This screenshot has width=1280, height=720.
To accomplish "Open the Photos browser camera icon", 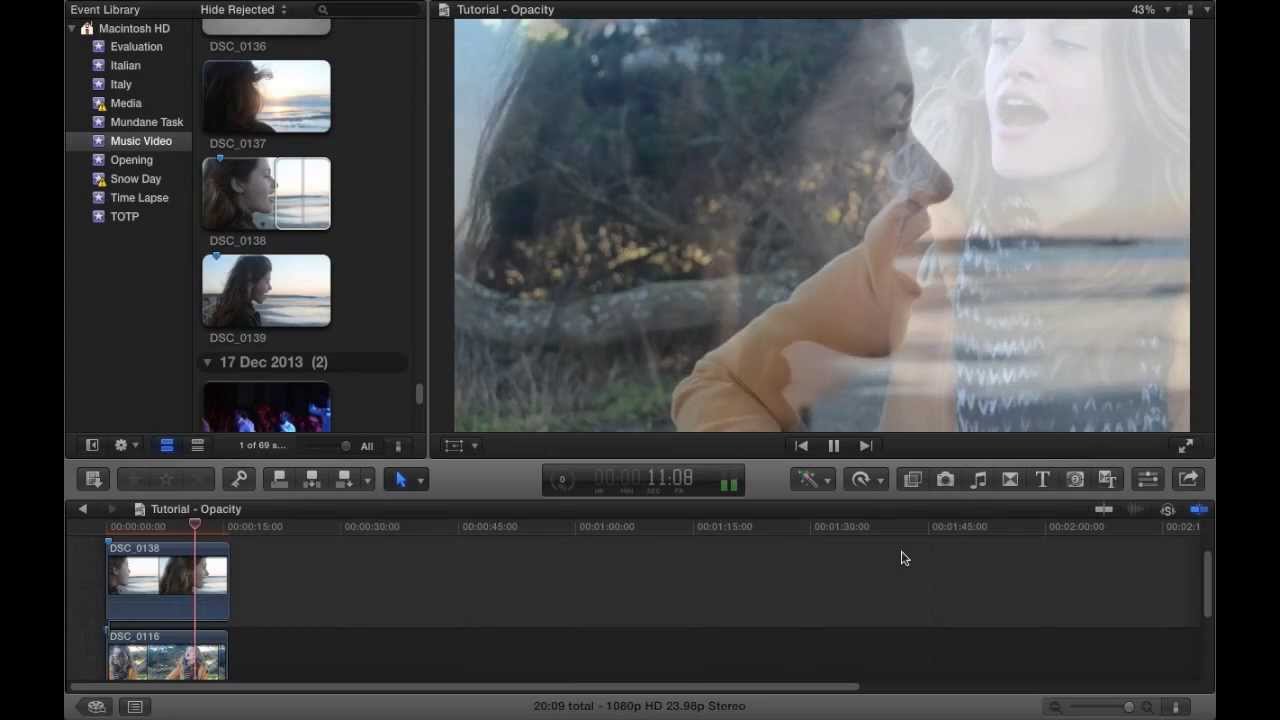I will 945,480.
